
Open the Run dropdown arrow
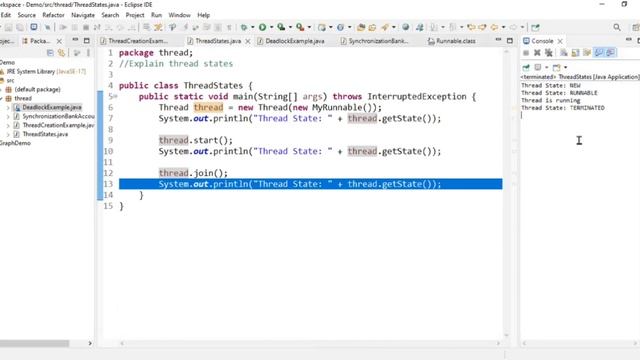pos(271,27)
